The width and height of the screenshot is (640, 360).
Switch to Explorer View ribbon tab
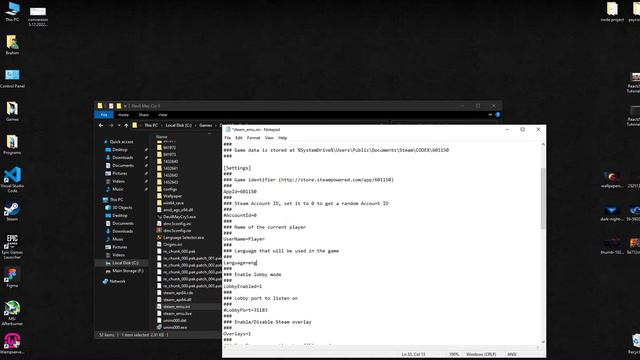[x=163, y=115]
